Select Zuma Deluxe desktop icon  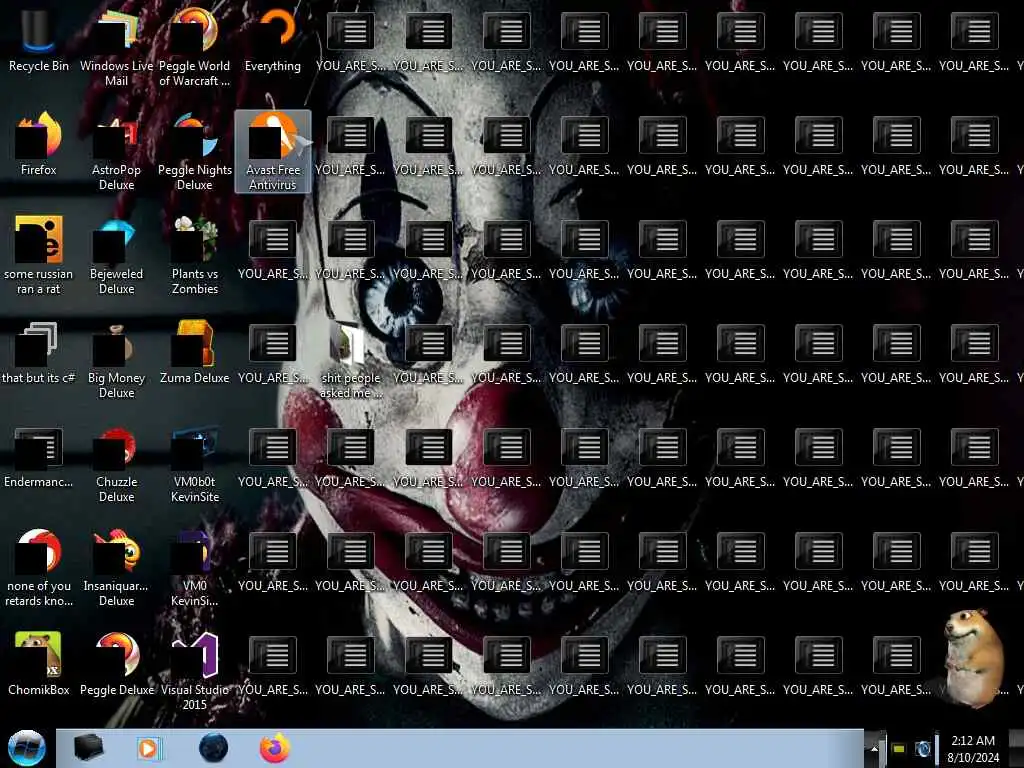[195, 353]
